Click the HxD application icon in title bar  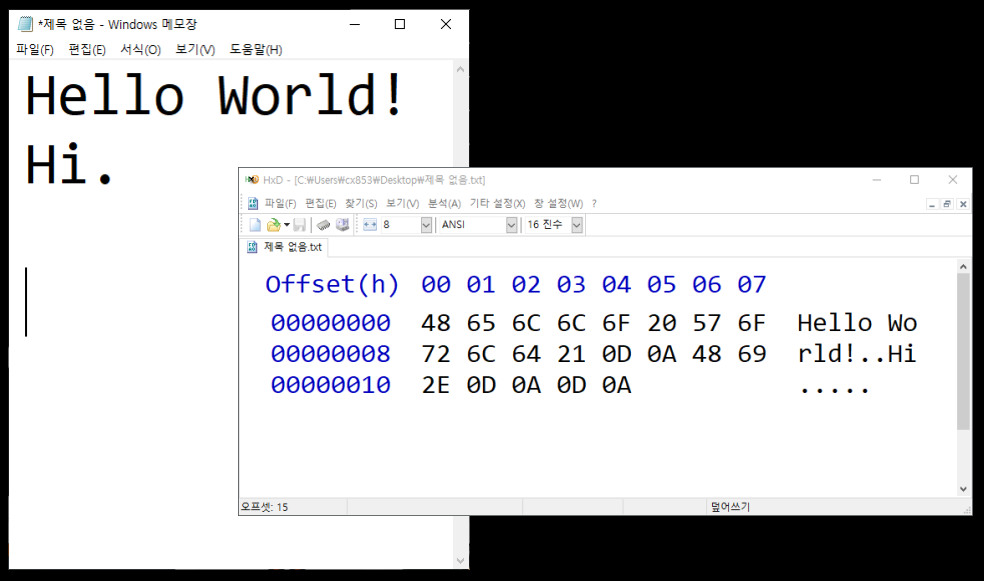252,180
